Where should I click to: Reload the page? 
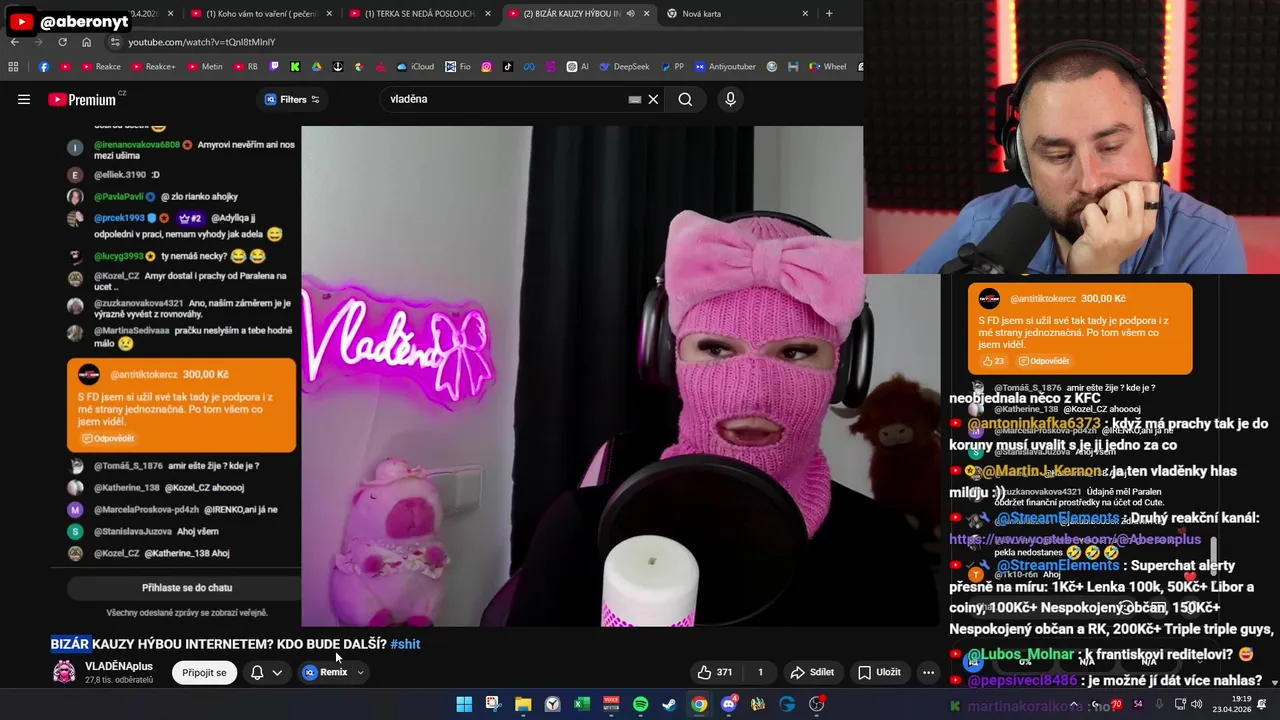[62, 42]
